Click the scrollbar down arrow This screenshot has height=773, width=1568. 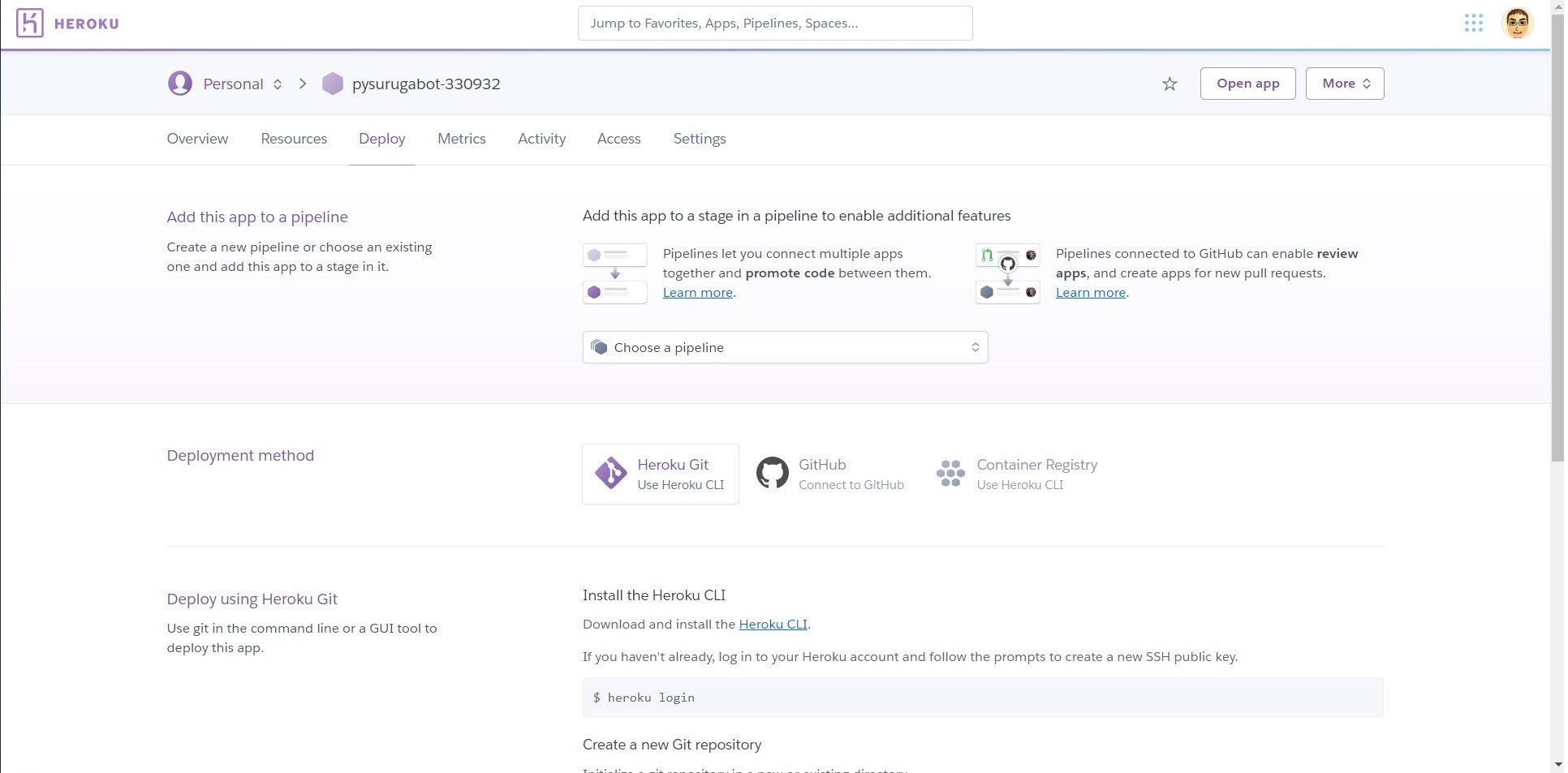point(1557,764)
